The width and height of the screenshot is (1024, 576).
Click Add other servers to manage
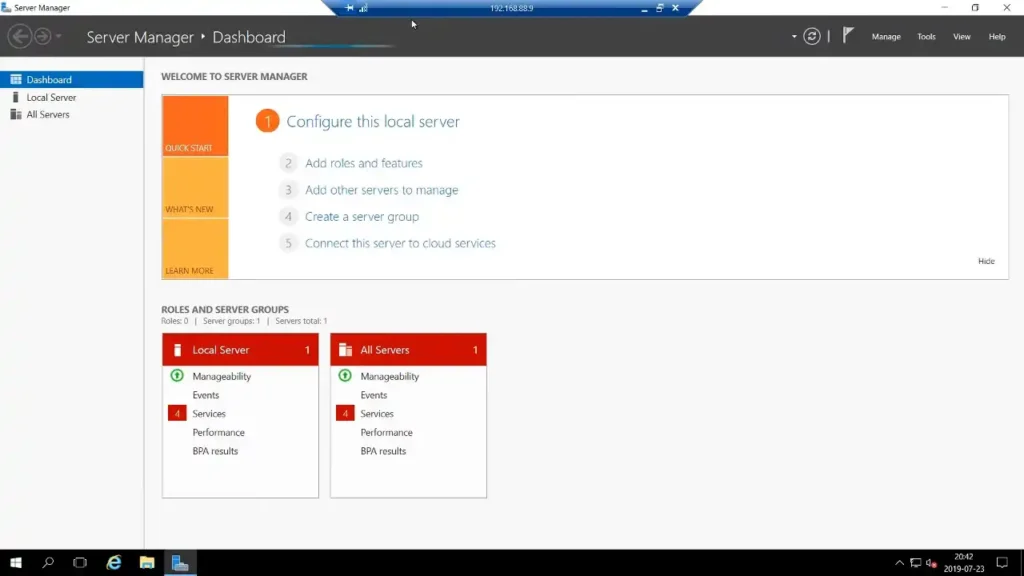tap(381, 190)
